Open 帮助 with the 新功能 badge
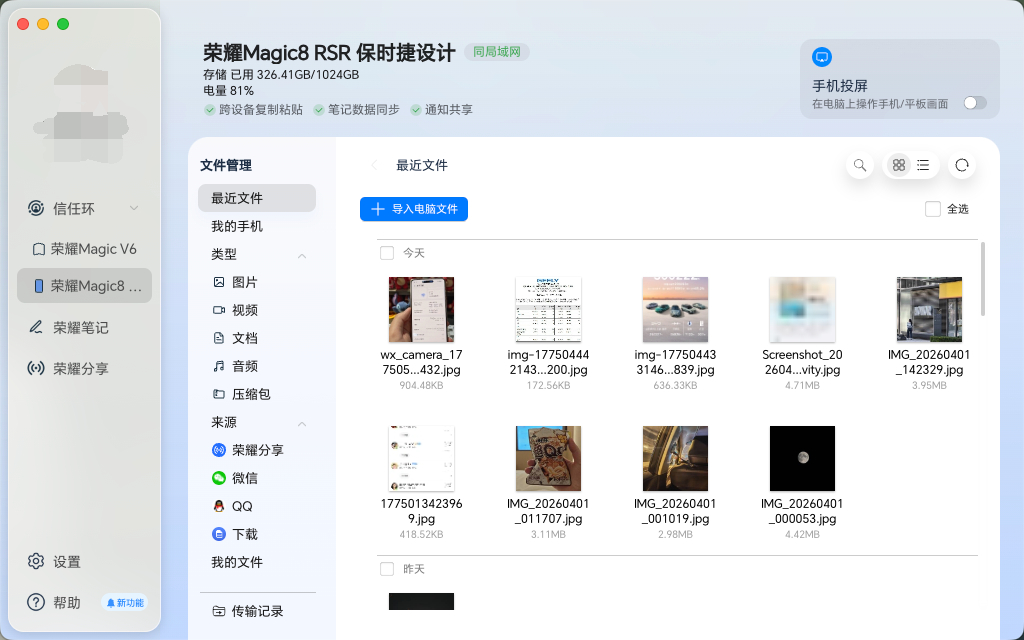 (x=66, y=602)
